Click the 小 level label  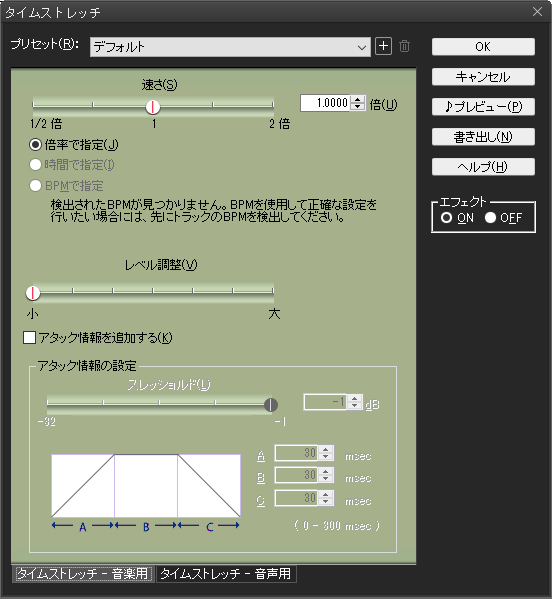(32, 314)
